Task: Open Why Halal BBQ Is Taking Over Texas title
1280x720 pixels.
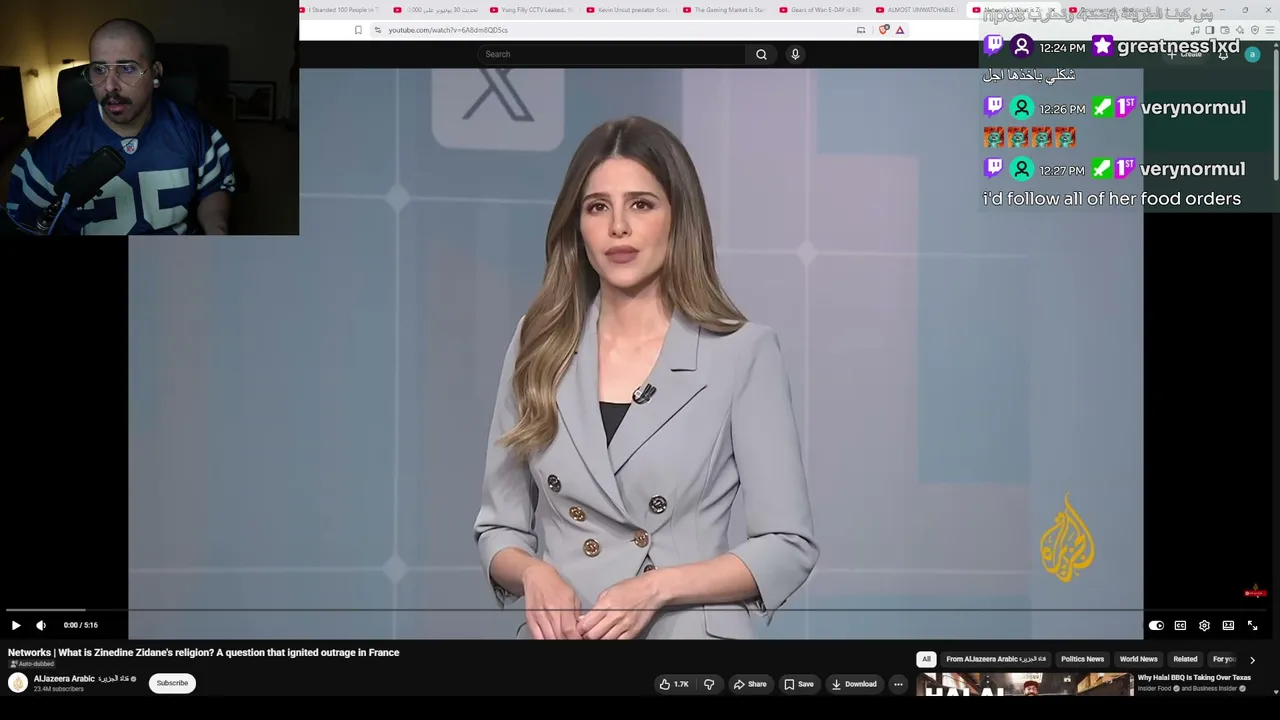Action: tap(1194, 678)
